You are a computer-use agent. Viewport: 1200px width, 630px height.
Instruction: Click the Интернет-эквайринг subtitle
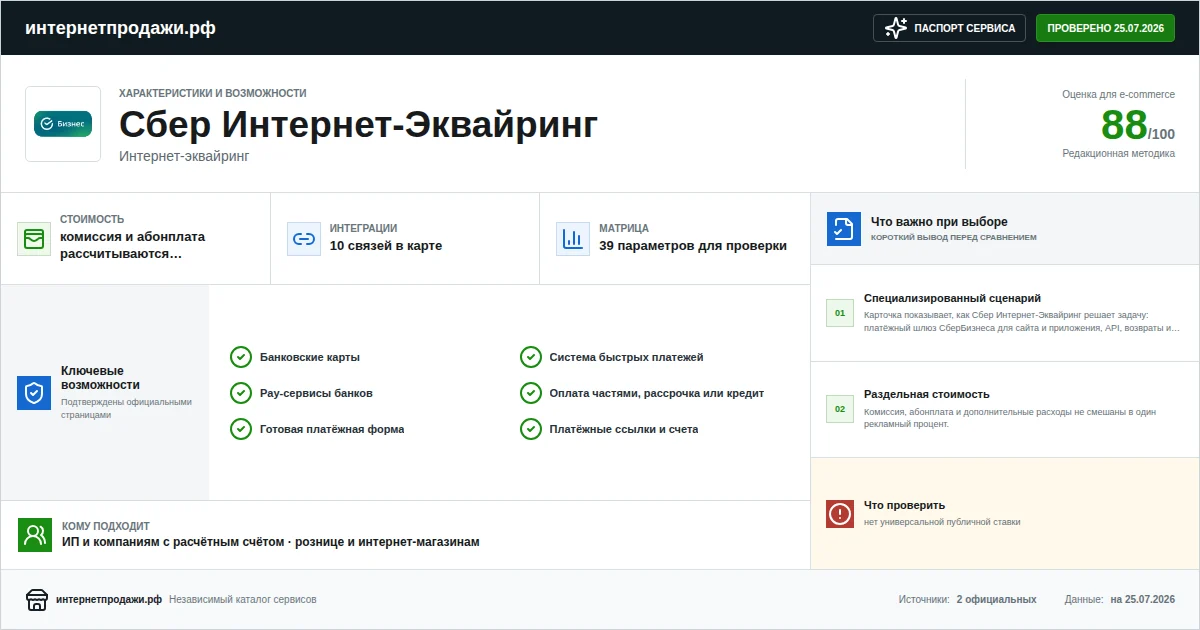coord(184,156)
